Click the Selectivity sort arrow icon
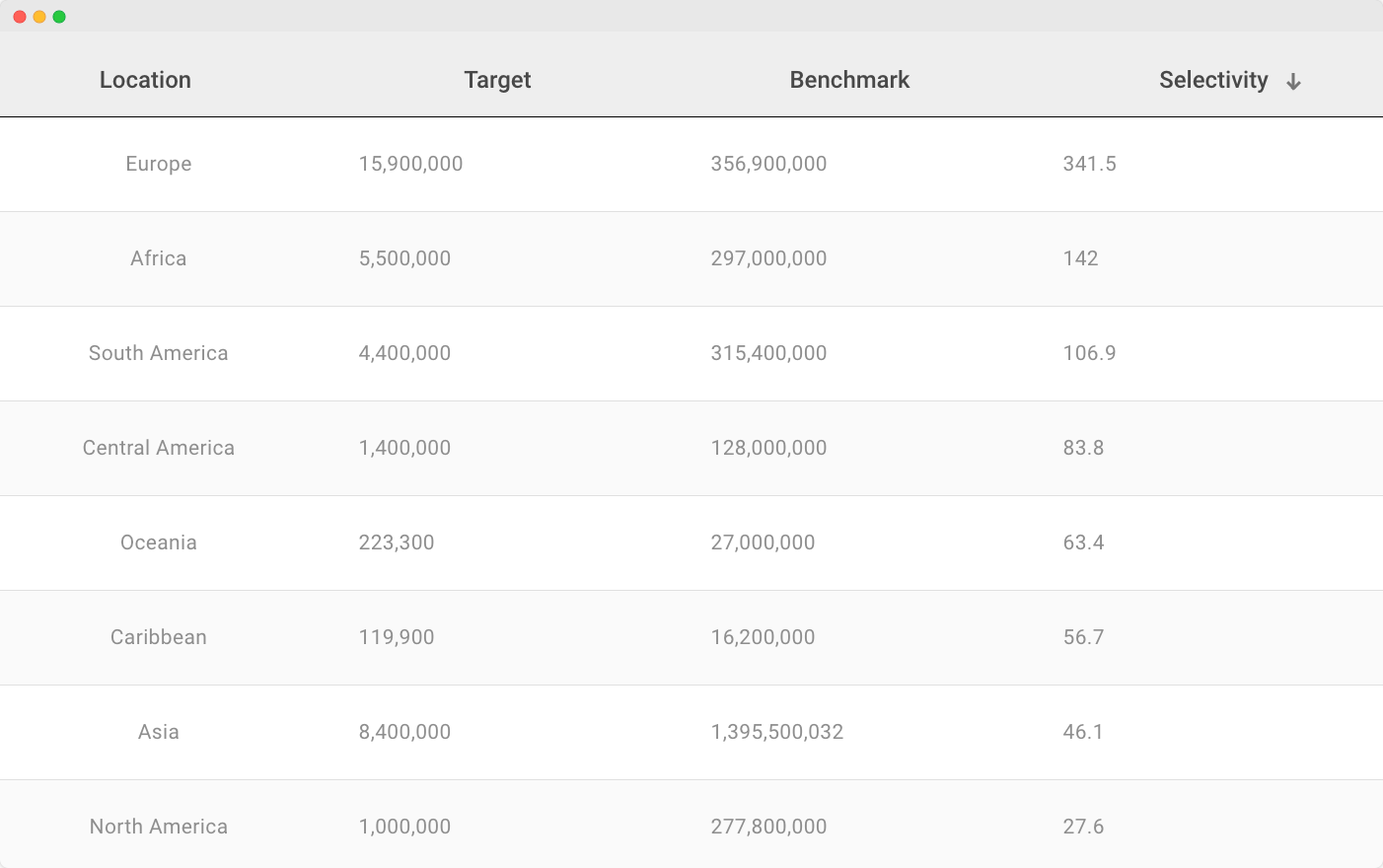Image resolution: width=1383 pixels, height=868 pixels. click(1293, 82)
